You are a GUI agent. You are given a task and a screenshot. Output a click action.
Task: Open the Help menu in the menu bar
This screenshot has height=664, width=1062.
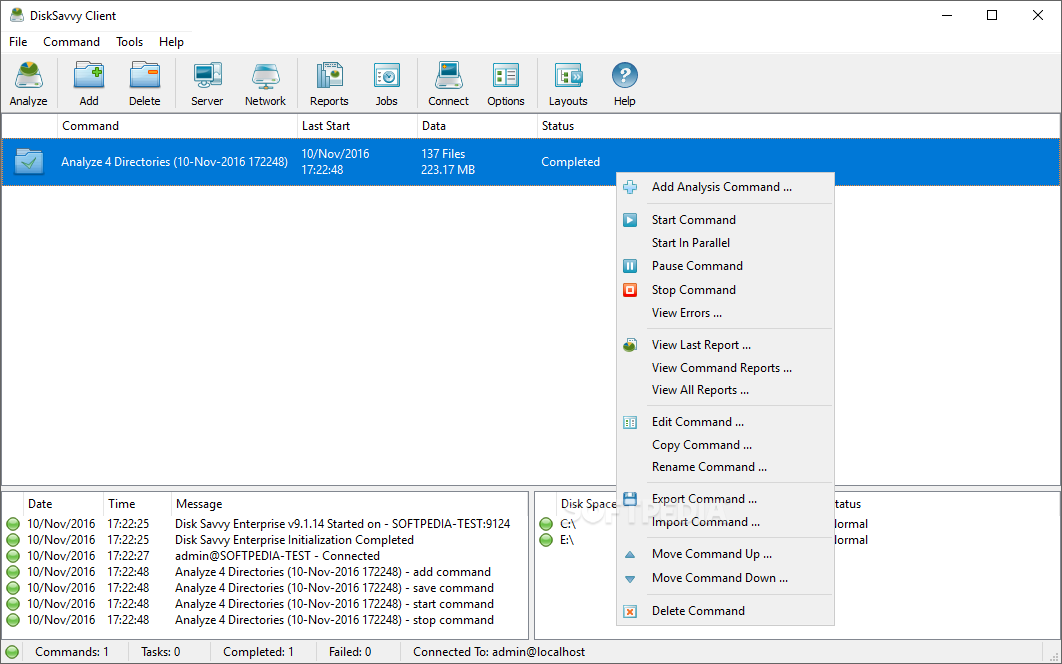(171, 42)
